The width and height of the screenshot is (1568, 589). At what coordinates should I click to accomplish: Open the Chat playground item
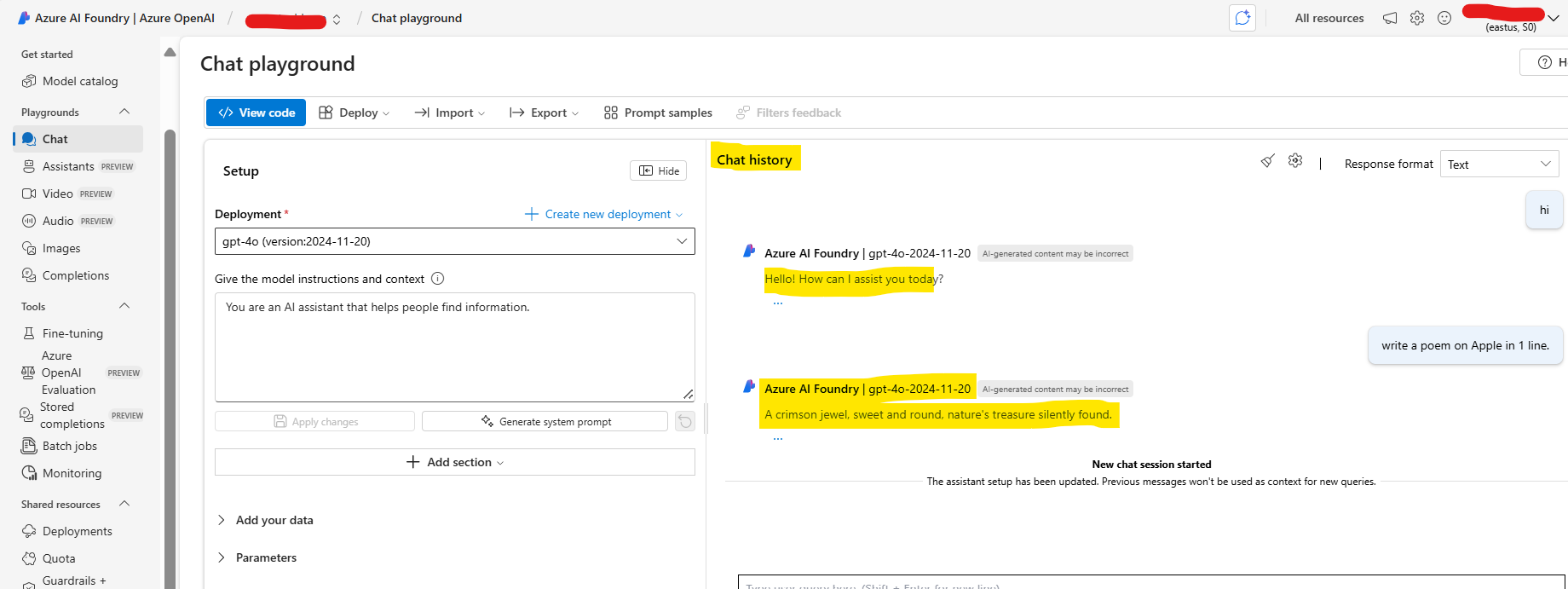[79, 139]
